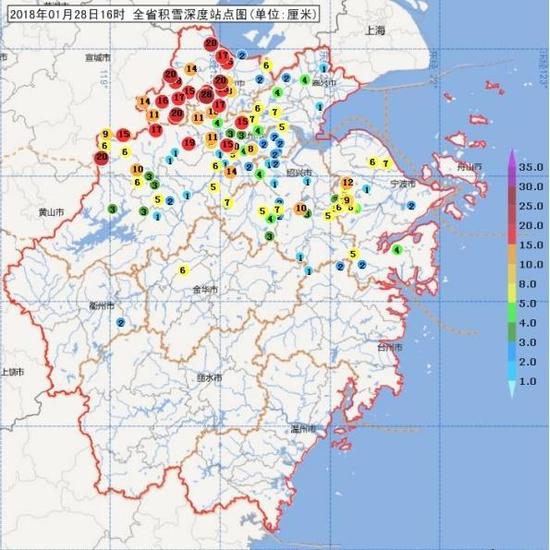Screen dimensions: 550x550
Task: Click the 20 marker on the Taihu lakeshore
Action: tap(211, 44)
